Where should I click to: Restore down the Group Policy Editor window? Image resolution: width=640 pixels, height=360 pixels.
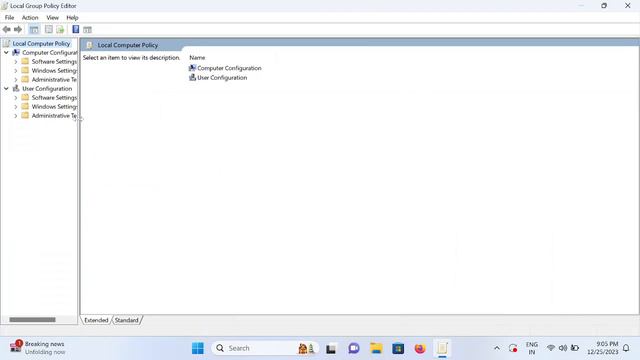point(604,6)
